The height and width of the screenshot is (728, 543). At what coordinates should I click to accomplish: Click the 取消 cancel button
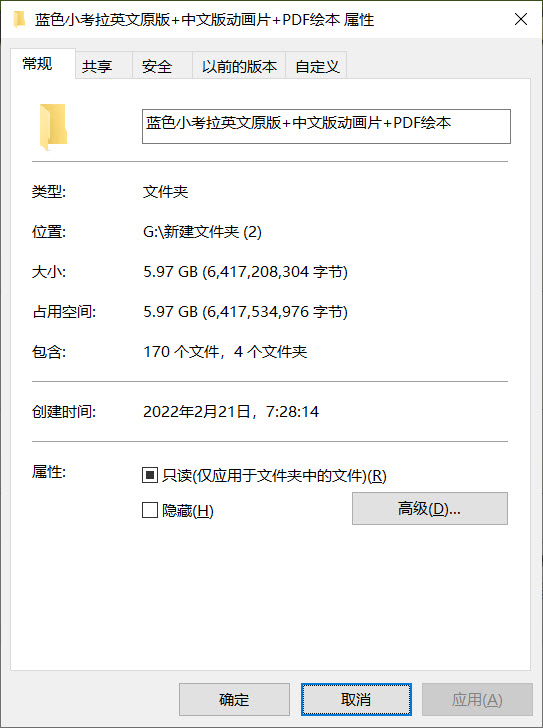356,699
